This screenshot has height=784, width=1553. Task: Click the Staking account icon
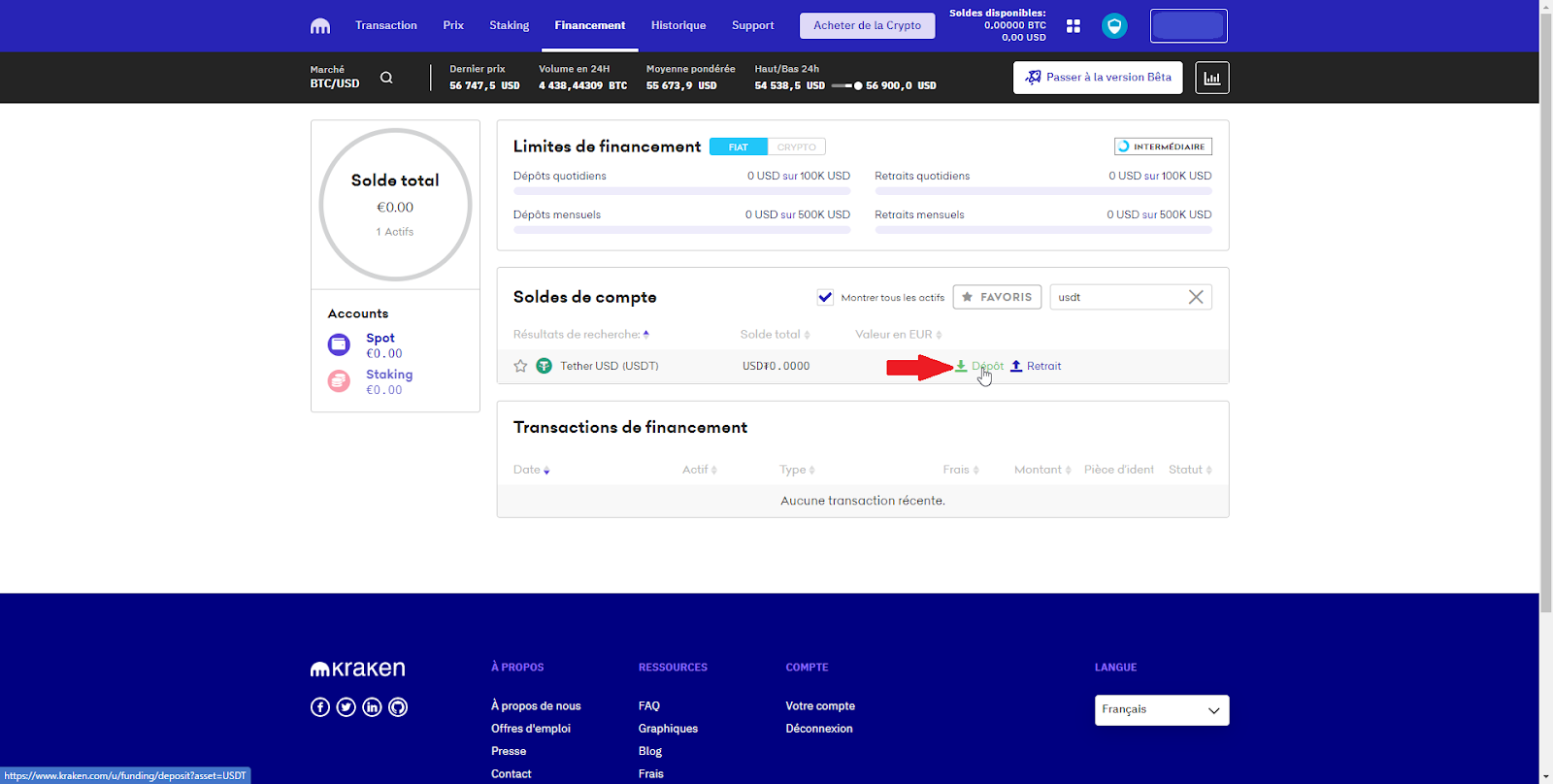339,380
